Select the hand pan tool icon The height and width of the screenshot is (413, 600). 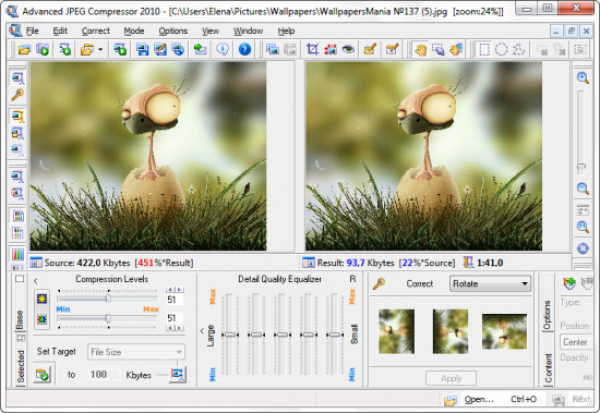tap(420, 49)
